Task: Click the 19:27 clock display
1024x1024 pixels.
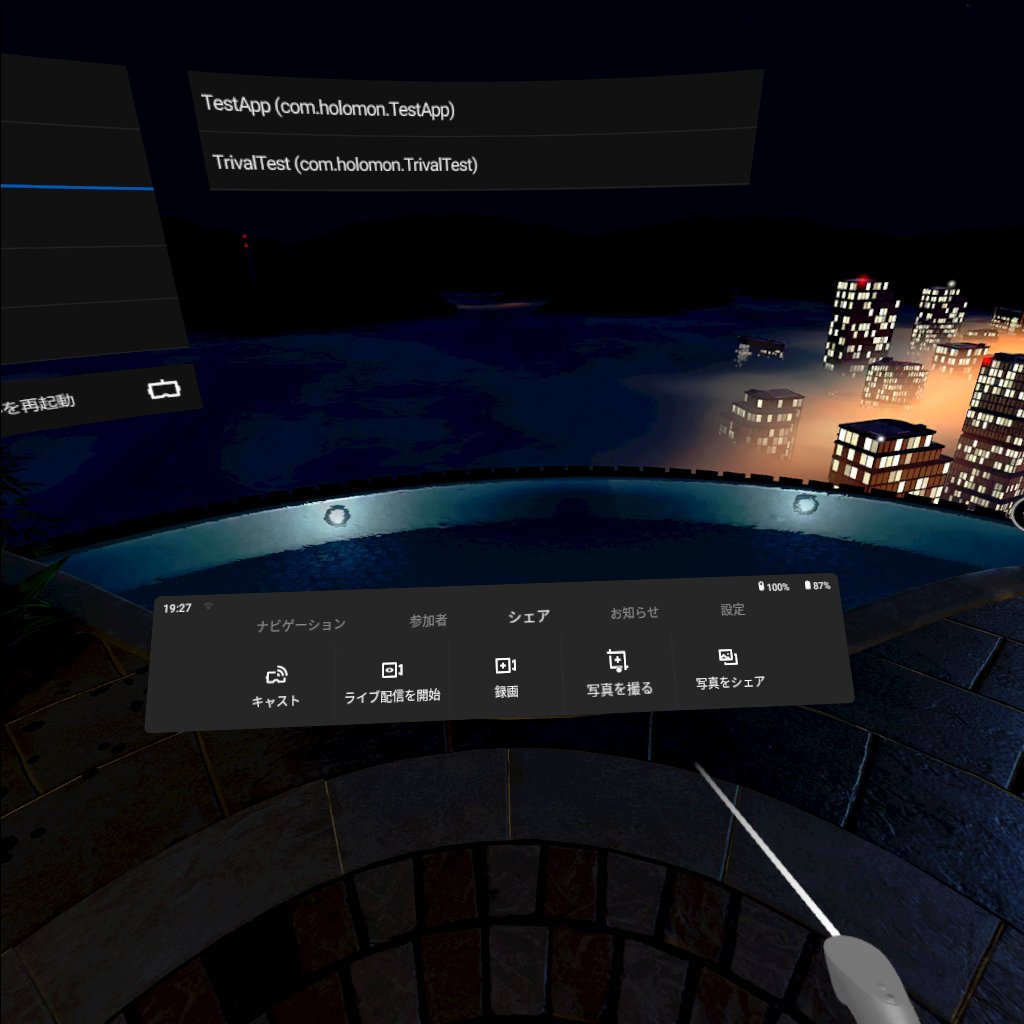Action: tap(177, 608)
